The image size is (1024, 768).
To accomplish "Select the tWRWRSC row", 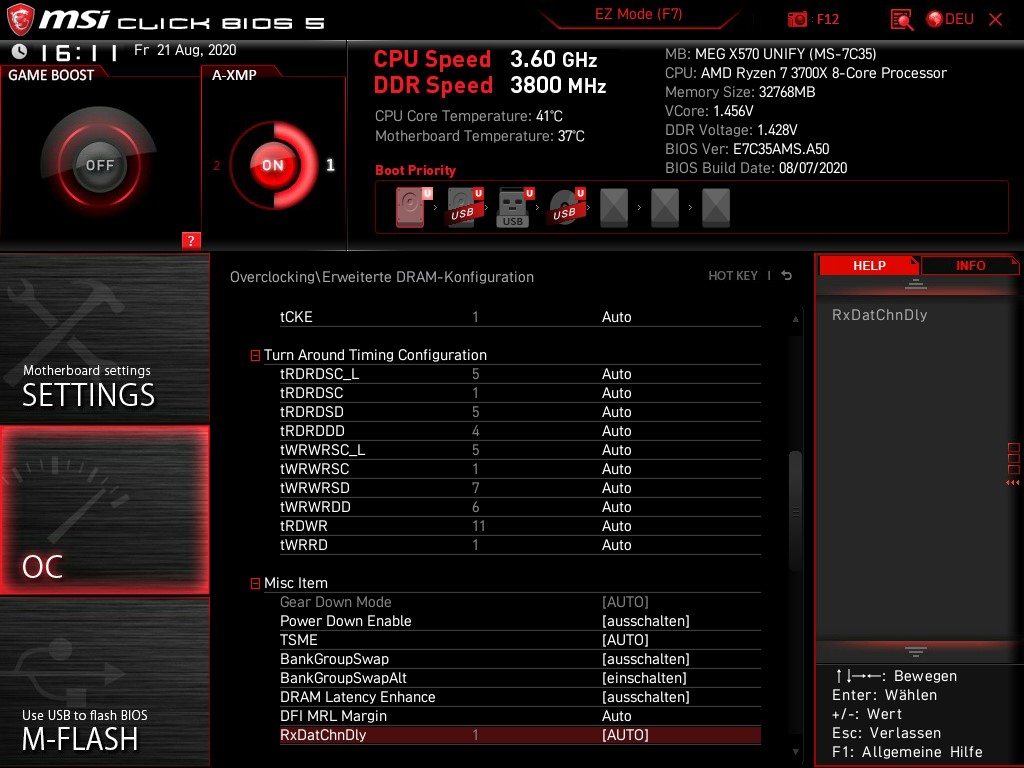I will (x=520, y=469).
